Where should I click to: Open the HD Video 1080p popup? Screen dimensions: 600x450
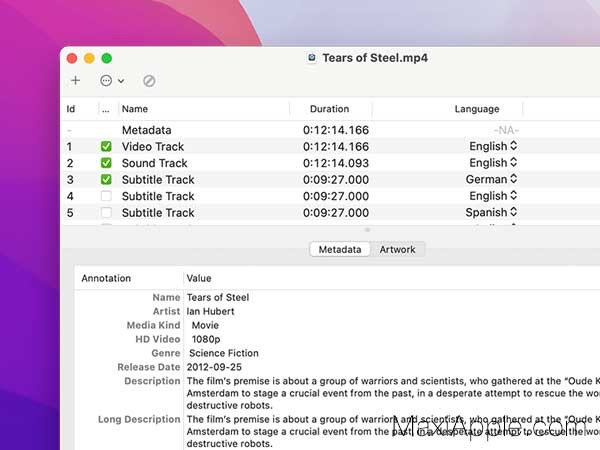(206, 339)
